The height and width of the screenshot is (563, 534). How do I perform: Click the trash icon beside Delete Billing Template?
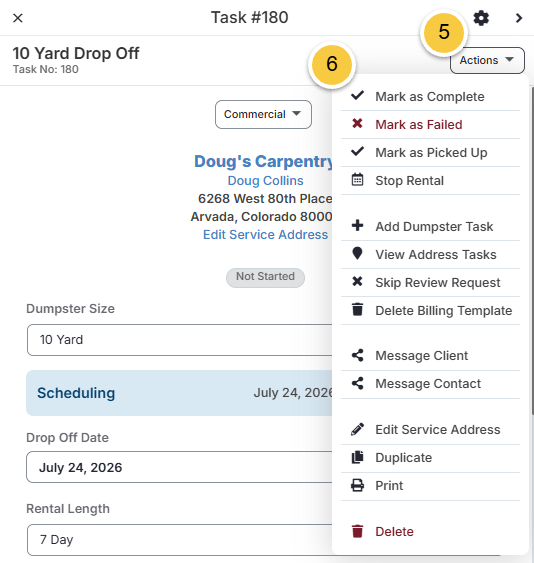pyautogui.click(x=357, y=309)
